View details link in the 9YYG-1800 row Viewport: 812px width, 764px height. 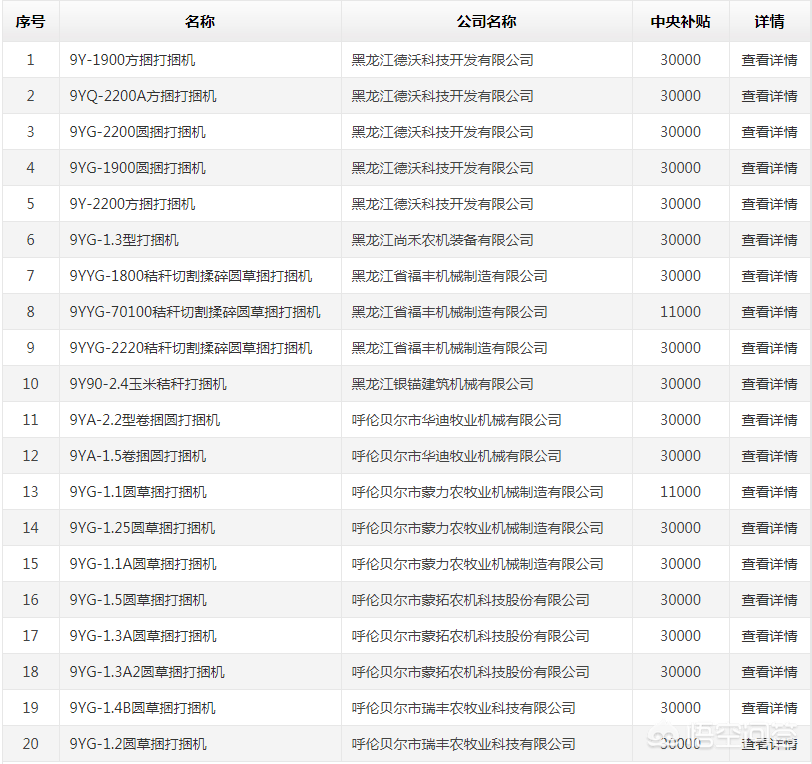click(x=769, y=276)
